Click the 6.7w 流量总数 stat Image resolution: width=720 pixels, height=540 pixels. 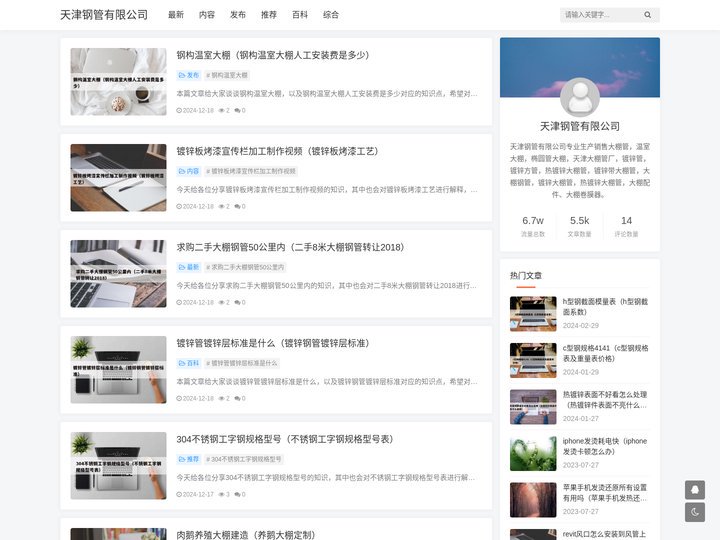533,226
